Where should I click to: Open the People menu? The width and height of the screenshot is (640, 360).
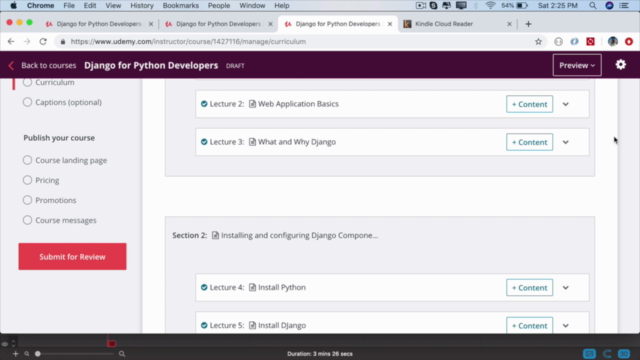[219, 5]
